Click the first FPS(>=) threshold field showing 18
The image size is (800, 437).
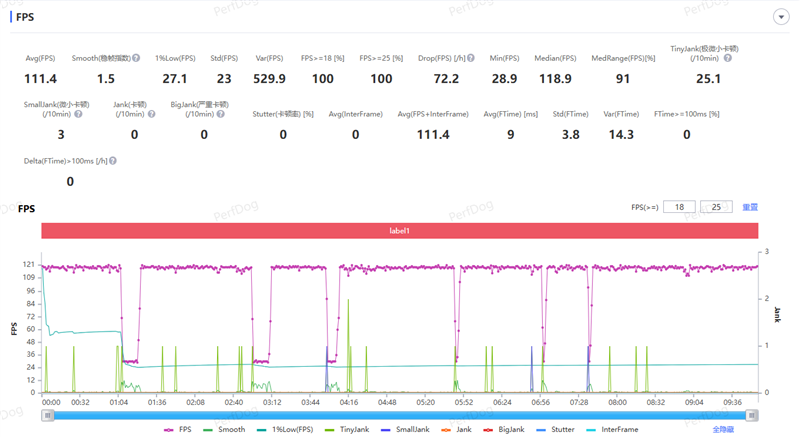[x=678, y=207]
